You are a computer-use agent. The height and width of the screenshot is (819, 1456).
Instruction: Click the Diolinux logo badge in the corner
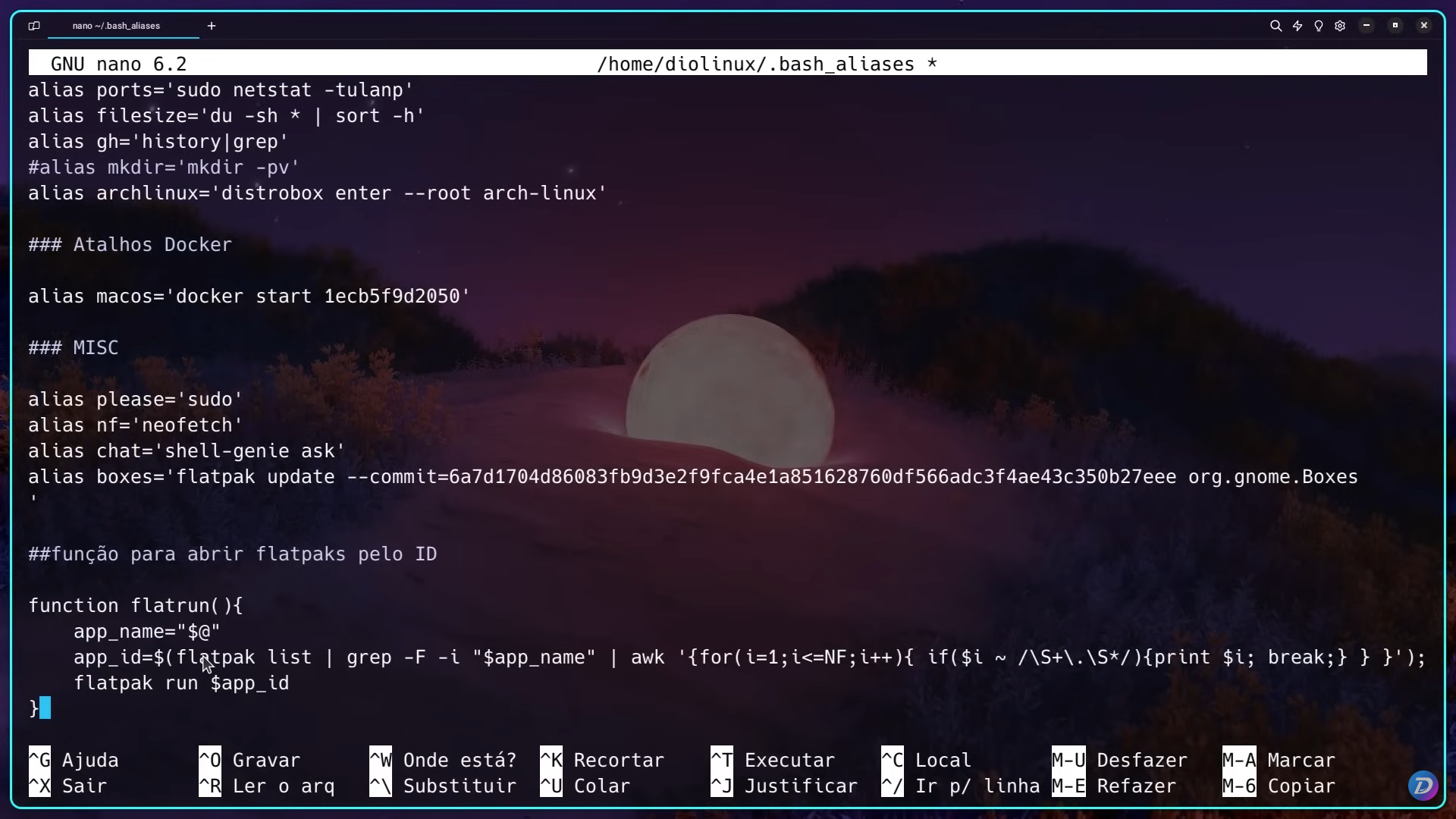tap(1423, 786)
